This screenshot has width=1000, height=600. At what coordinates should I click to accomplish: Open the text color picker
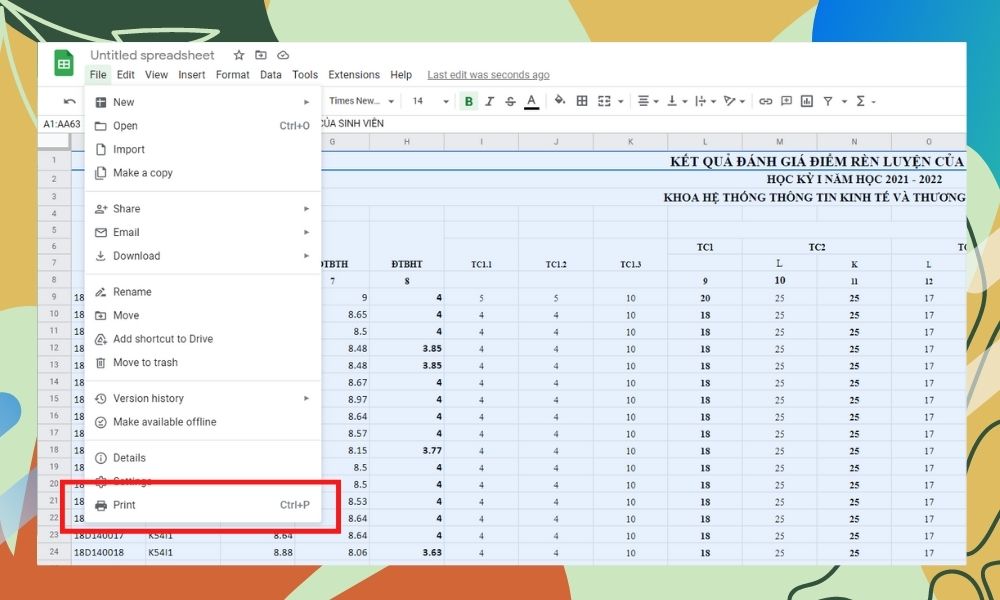click(531, 101)
